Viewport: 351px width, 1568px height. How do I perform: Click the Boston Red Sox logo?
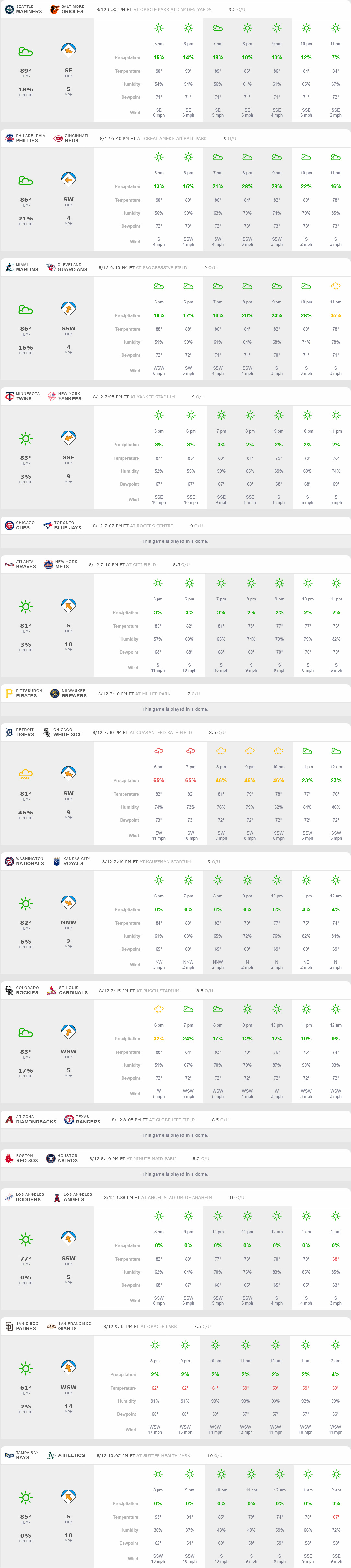coord(9,1158)
